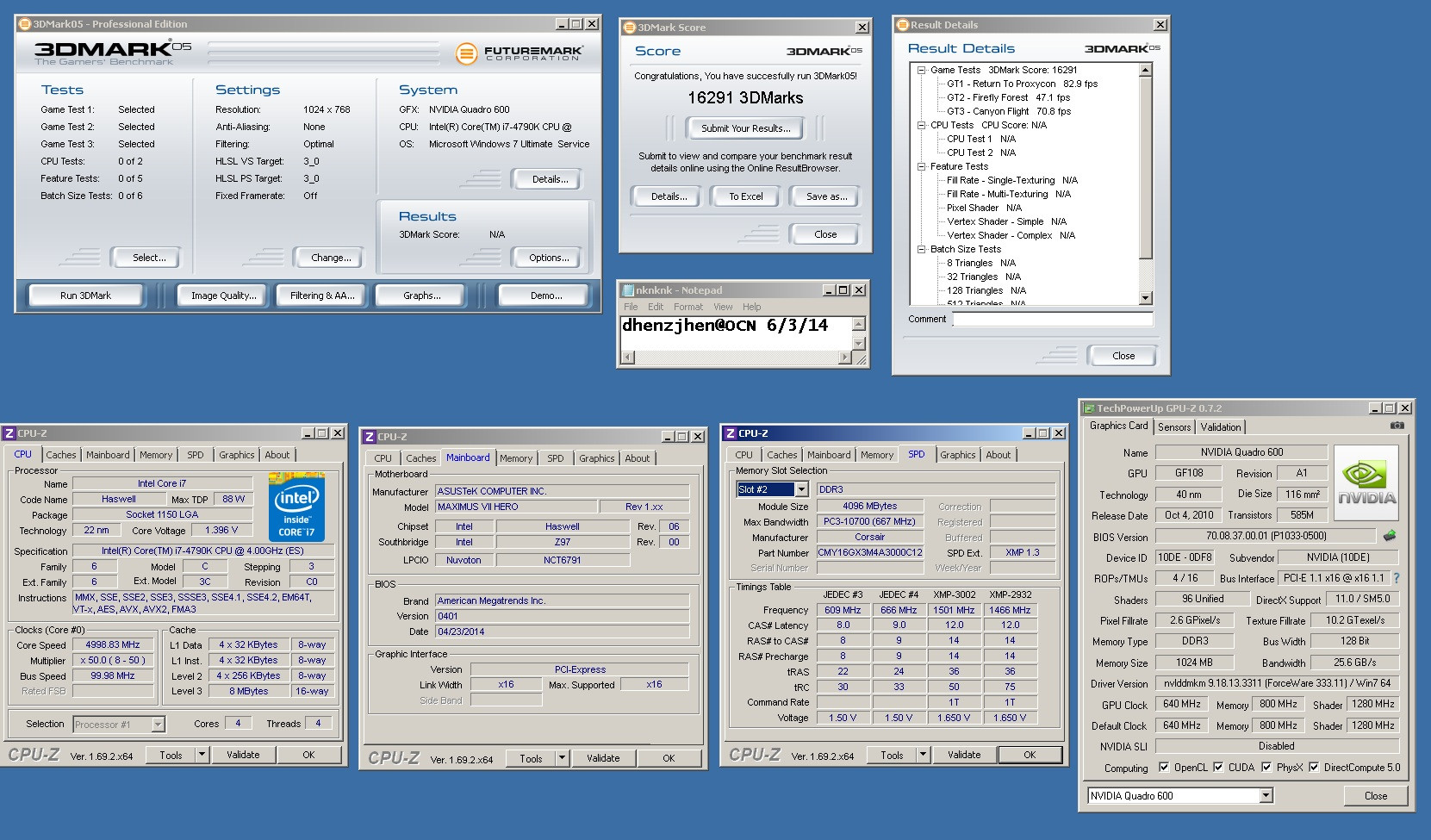The width and height of the screenshot is (1431, 840).
Task: Open the NVIDIA Quadro 600 GPU dropdown
Action: pyautogui.click(x=1266, y=795)
